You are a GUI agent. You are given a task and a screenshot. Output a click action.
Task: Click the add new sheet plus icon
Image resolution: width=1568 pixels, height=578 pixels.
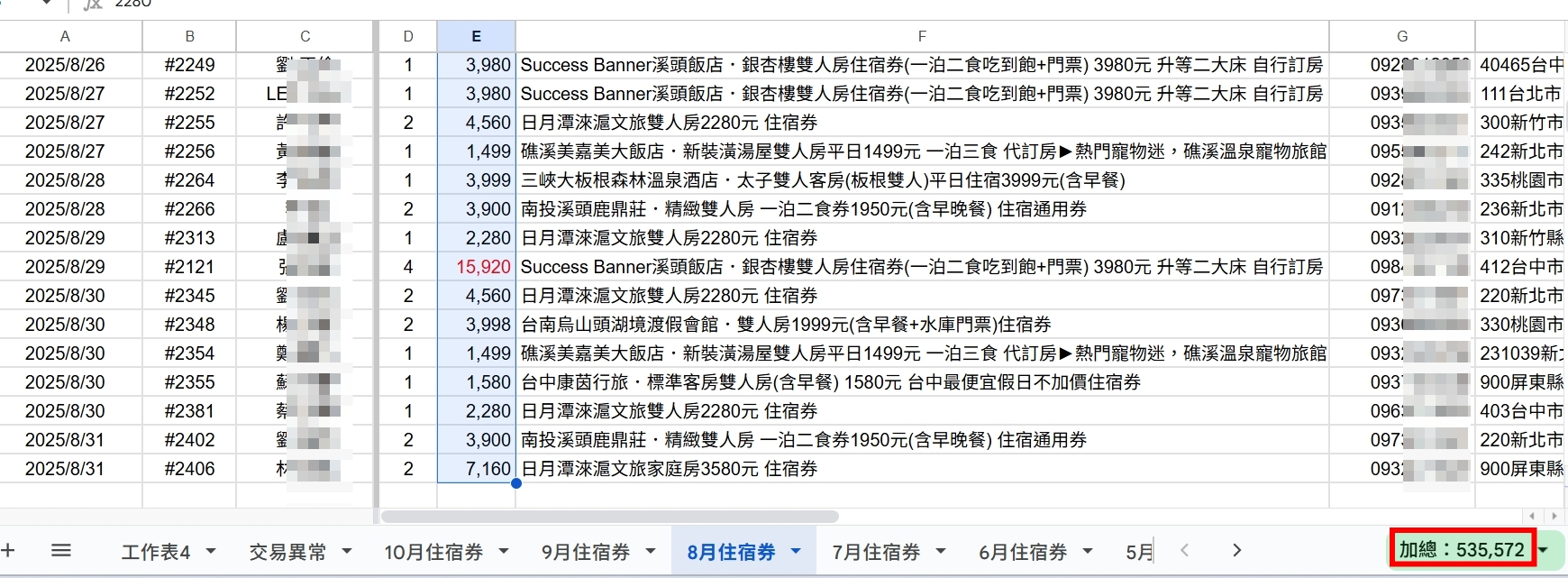coord(8,550)
